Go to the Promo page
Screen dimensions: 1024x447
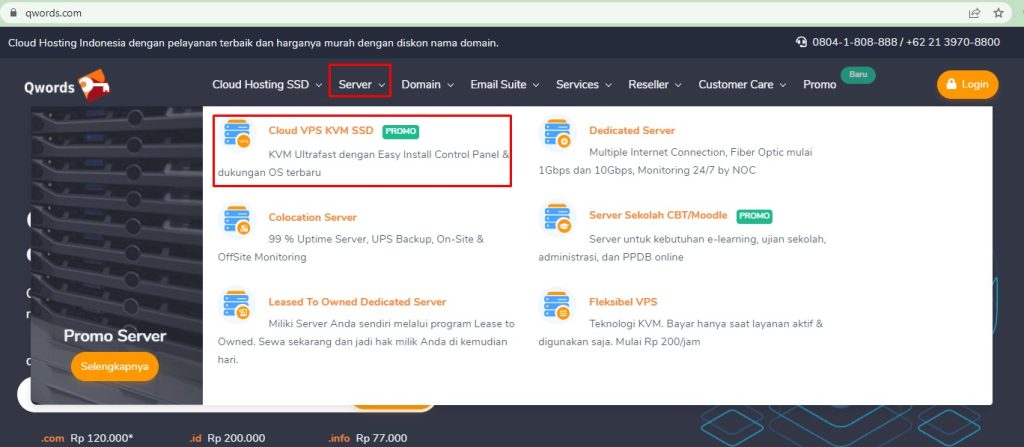tap(819, 85)
